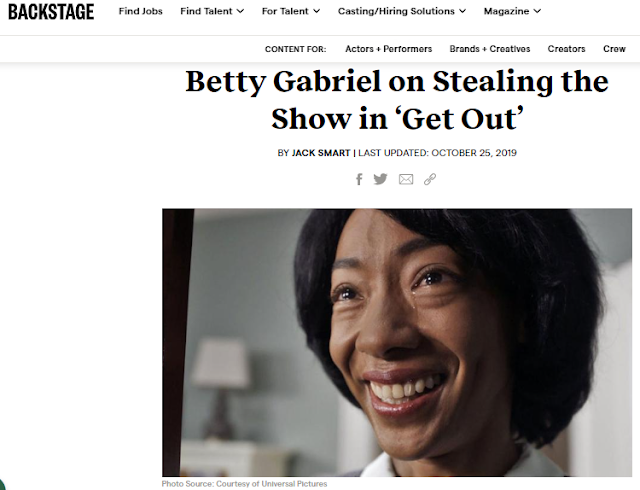Click the Get Out article photo

click(x=397, y=342)
